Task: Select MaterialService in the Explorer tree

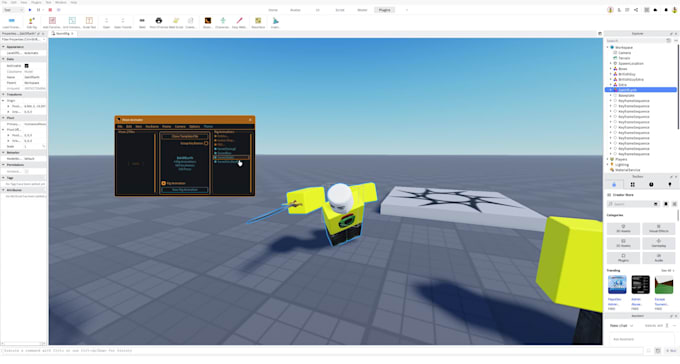Action: click(x=628, y=170)
